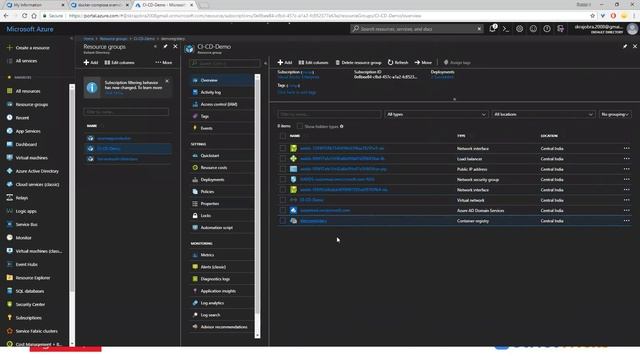
Task: Toggle Show hidden types checkbox
Action: click(x=300, y=127)
